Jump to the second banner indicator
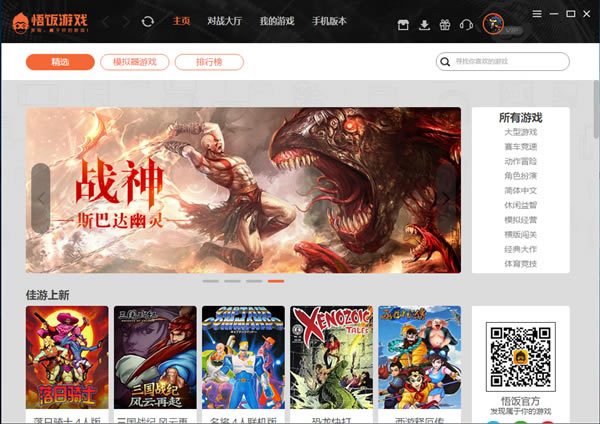600x424 pixels. [232, 281]
